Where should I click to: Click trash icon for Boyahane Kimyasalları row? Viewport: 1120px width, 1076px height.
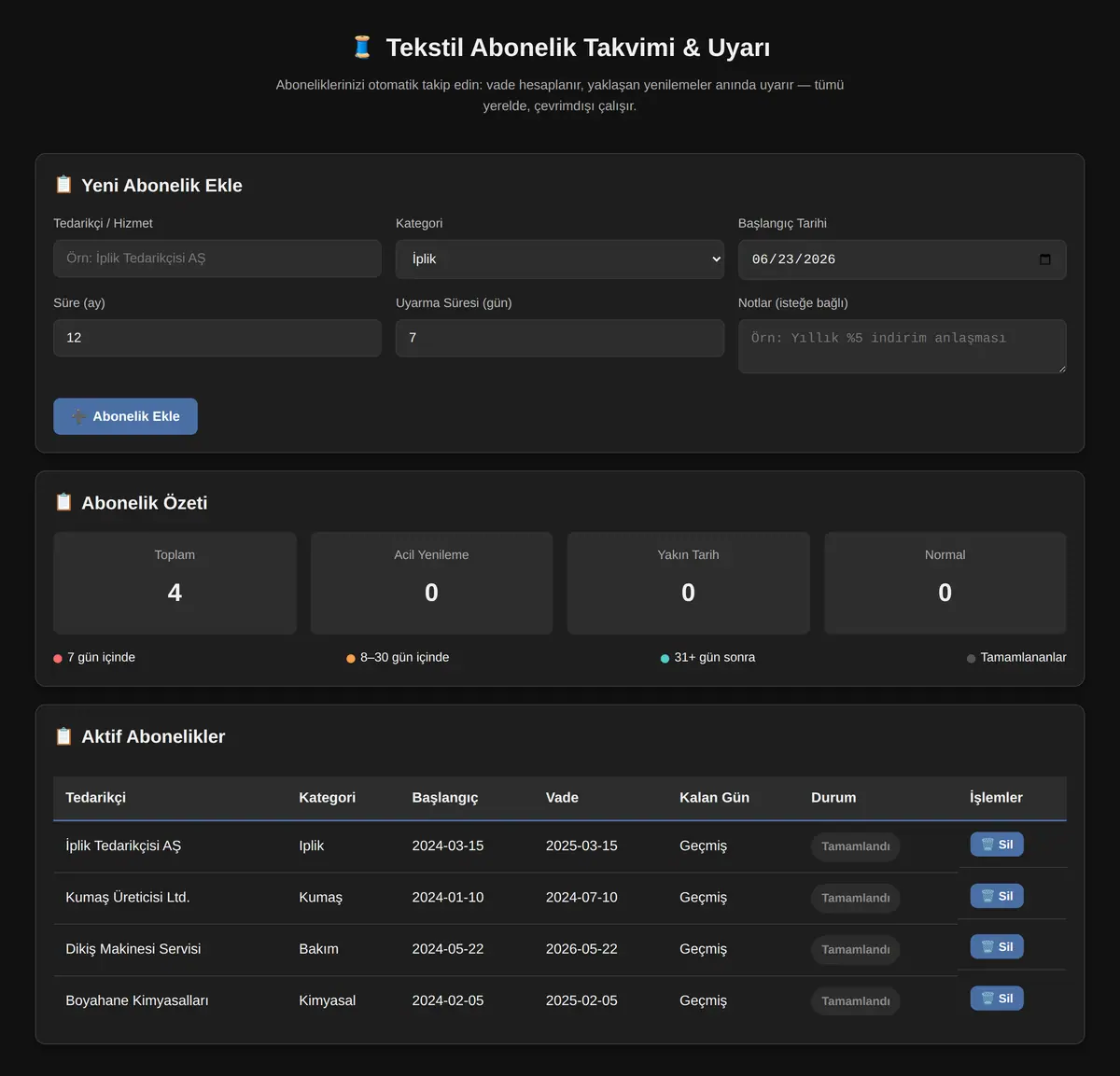point(987,999)
